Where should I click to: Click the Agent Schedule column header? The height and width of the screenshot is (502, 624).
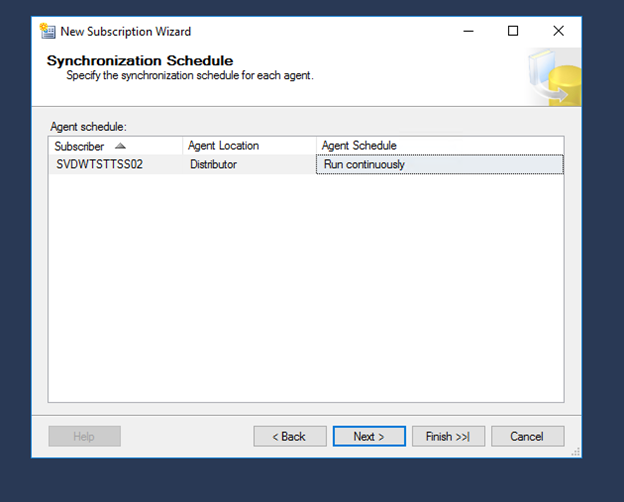coord(440,146)
